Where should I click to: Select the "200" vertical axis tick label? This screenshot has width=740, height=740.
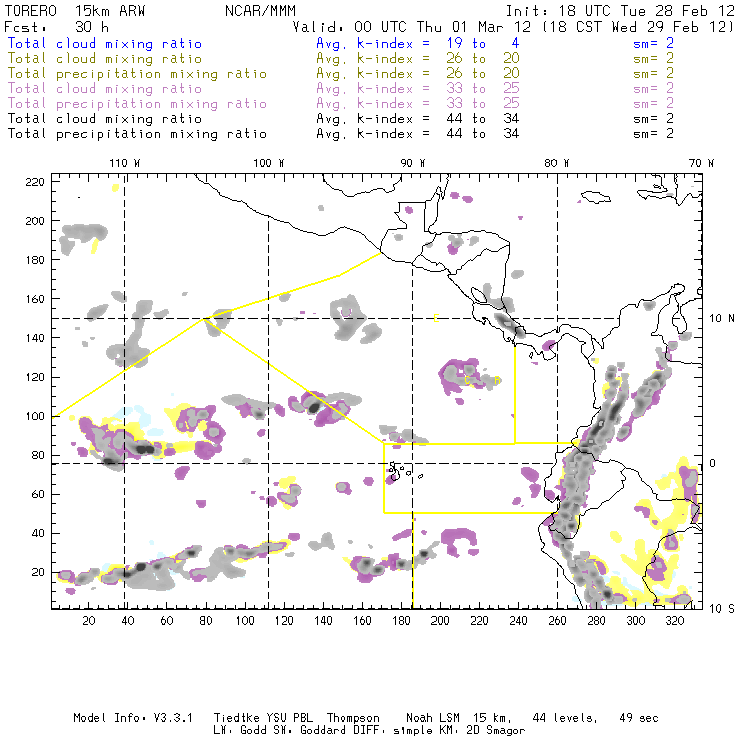pos(35,221)
